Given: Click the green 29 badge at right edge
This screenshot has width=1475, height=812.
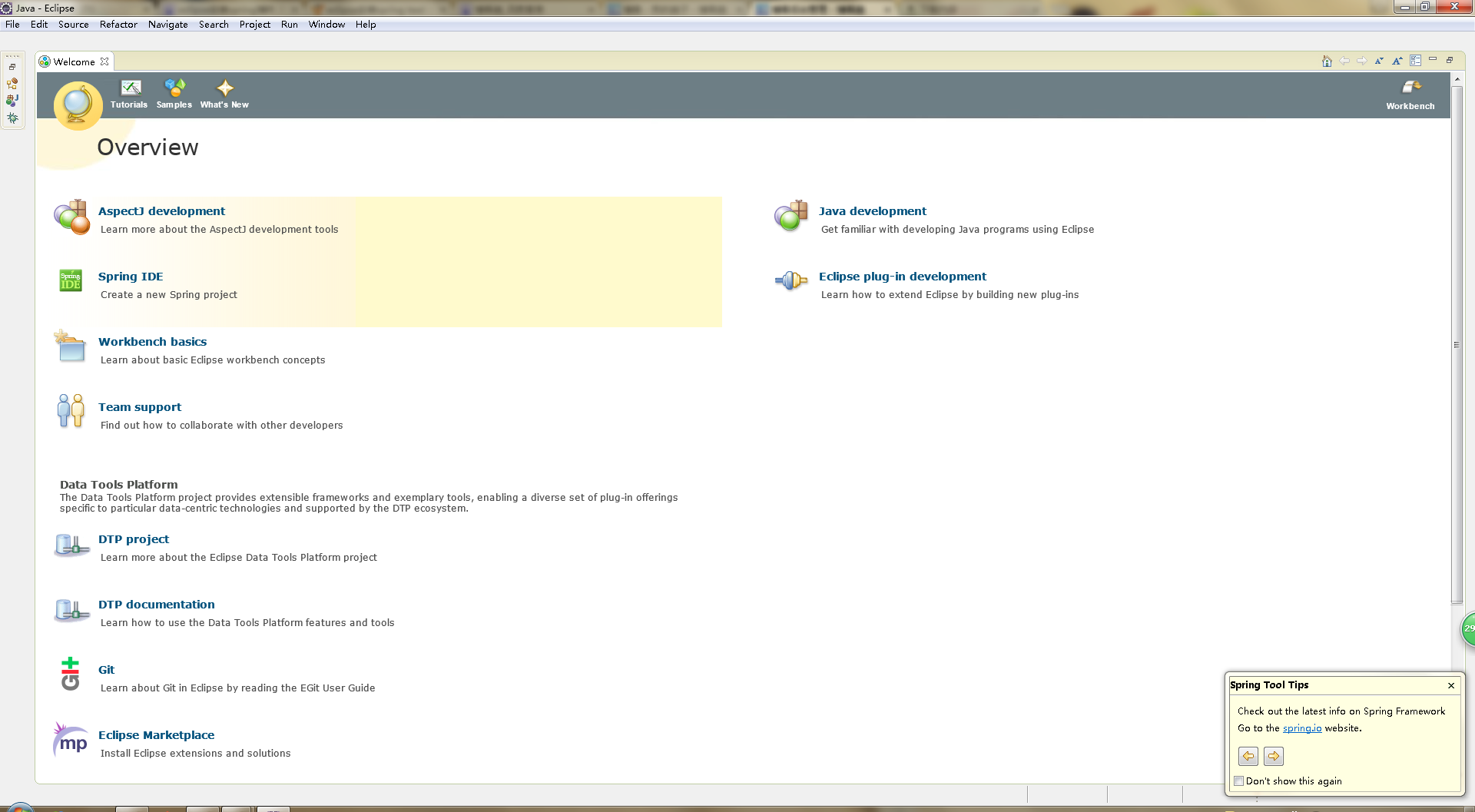Looking at the screenshot, I should (x=1468, y=628).
